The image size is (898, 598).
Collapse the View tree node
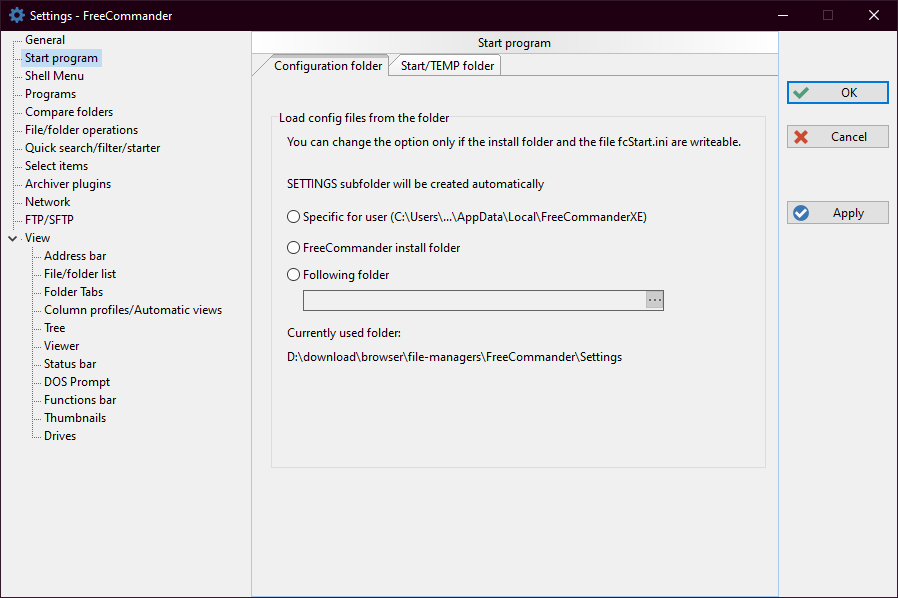12,238
